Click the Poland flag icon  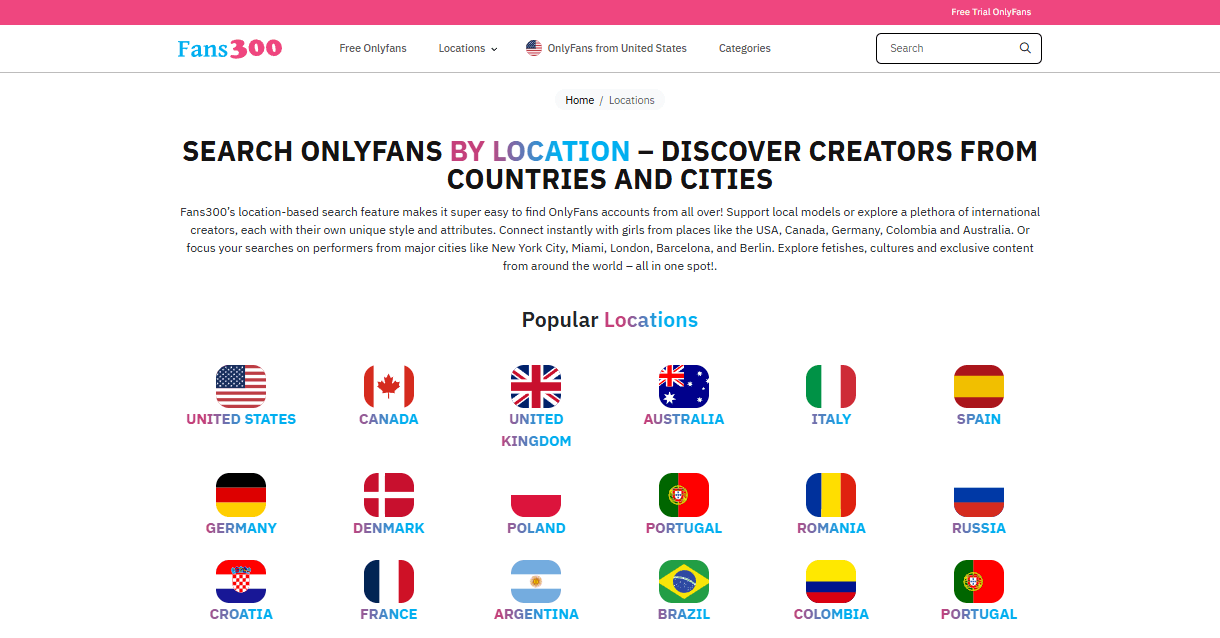(x=536, y=495)
